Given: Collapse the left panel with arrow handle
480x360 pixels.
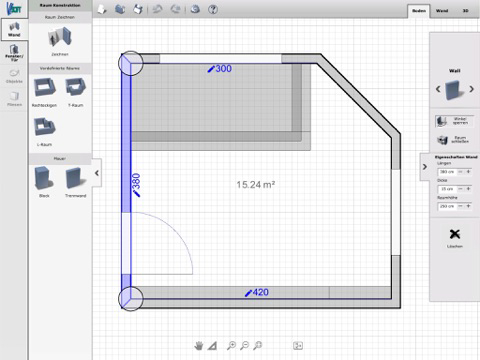Looking at the screenshot, I should coord(97,173).
